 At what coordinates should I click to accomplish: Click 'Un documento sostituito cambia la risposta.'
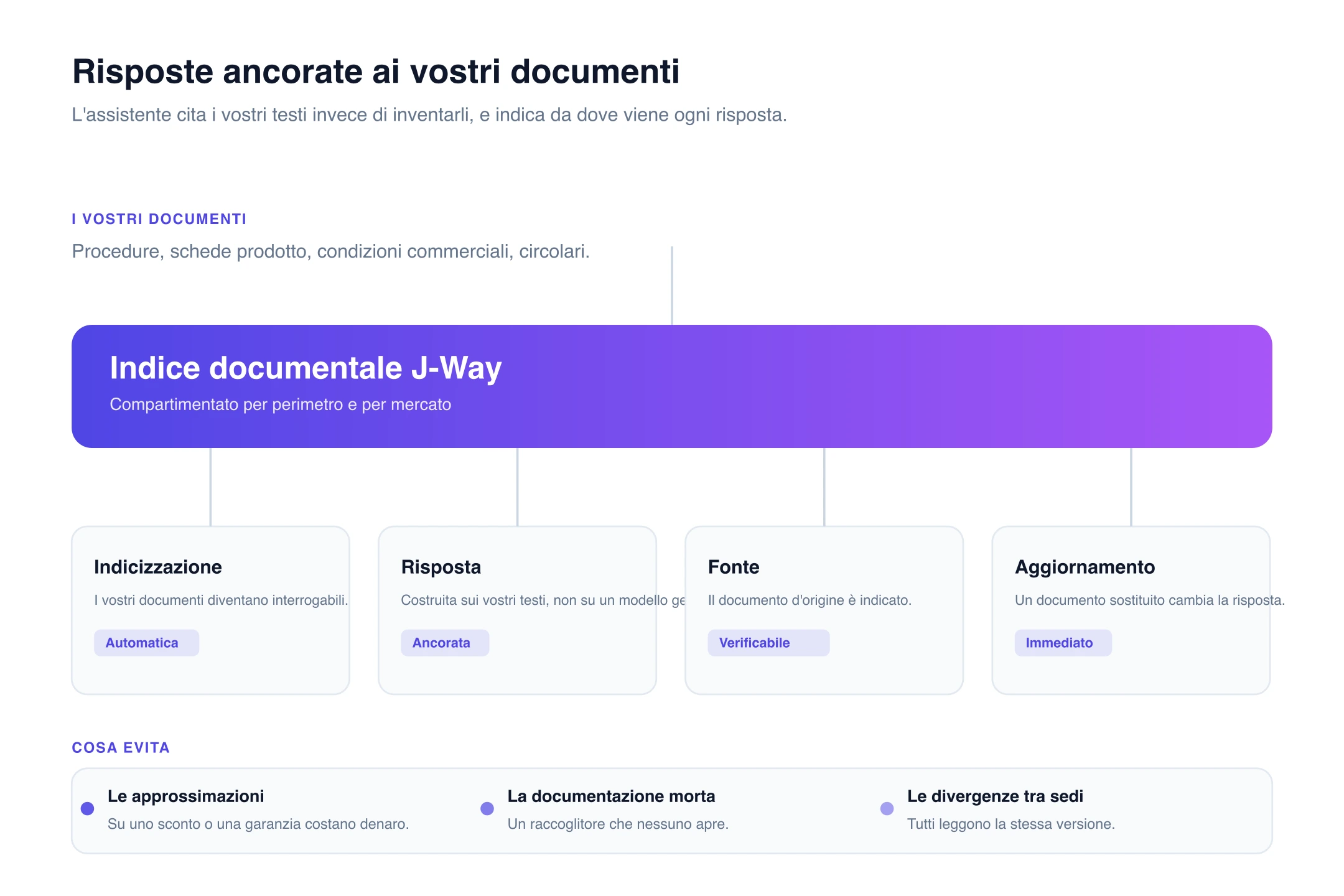[1150, 600]
